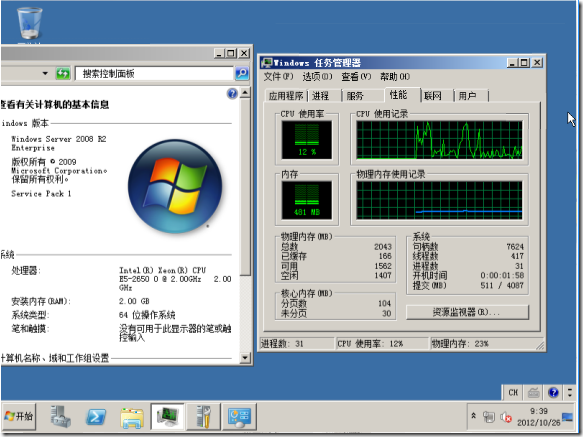The image size is (583, 437).
Task: Click the 2.00 GB installed memory value
Action: (x=134, y=301)
